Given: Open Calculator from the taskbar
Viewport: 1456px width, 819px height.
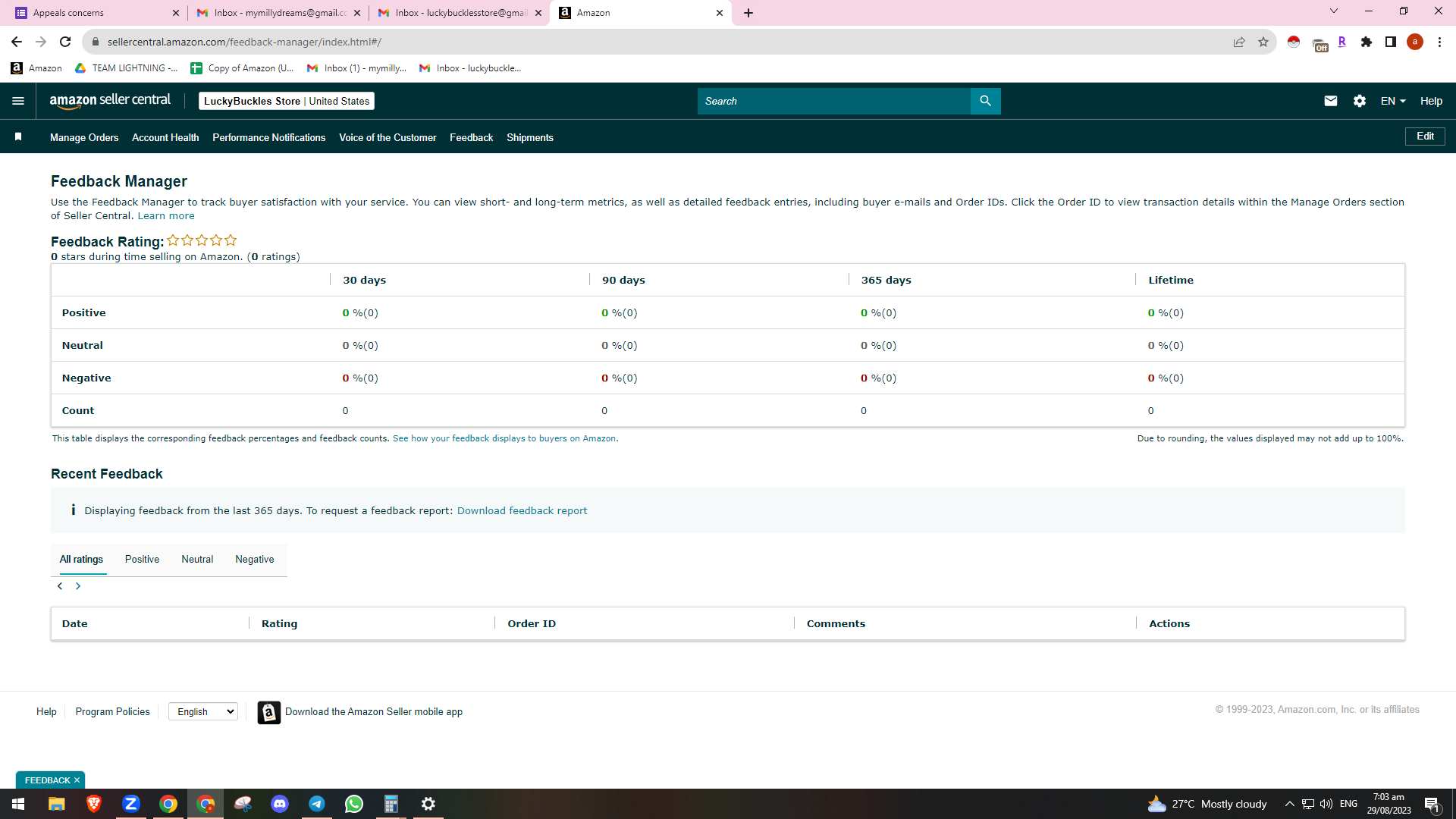Looking at the screenshot, I should (x=391, y=804).
